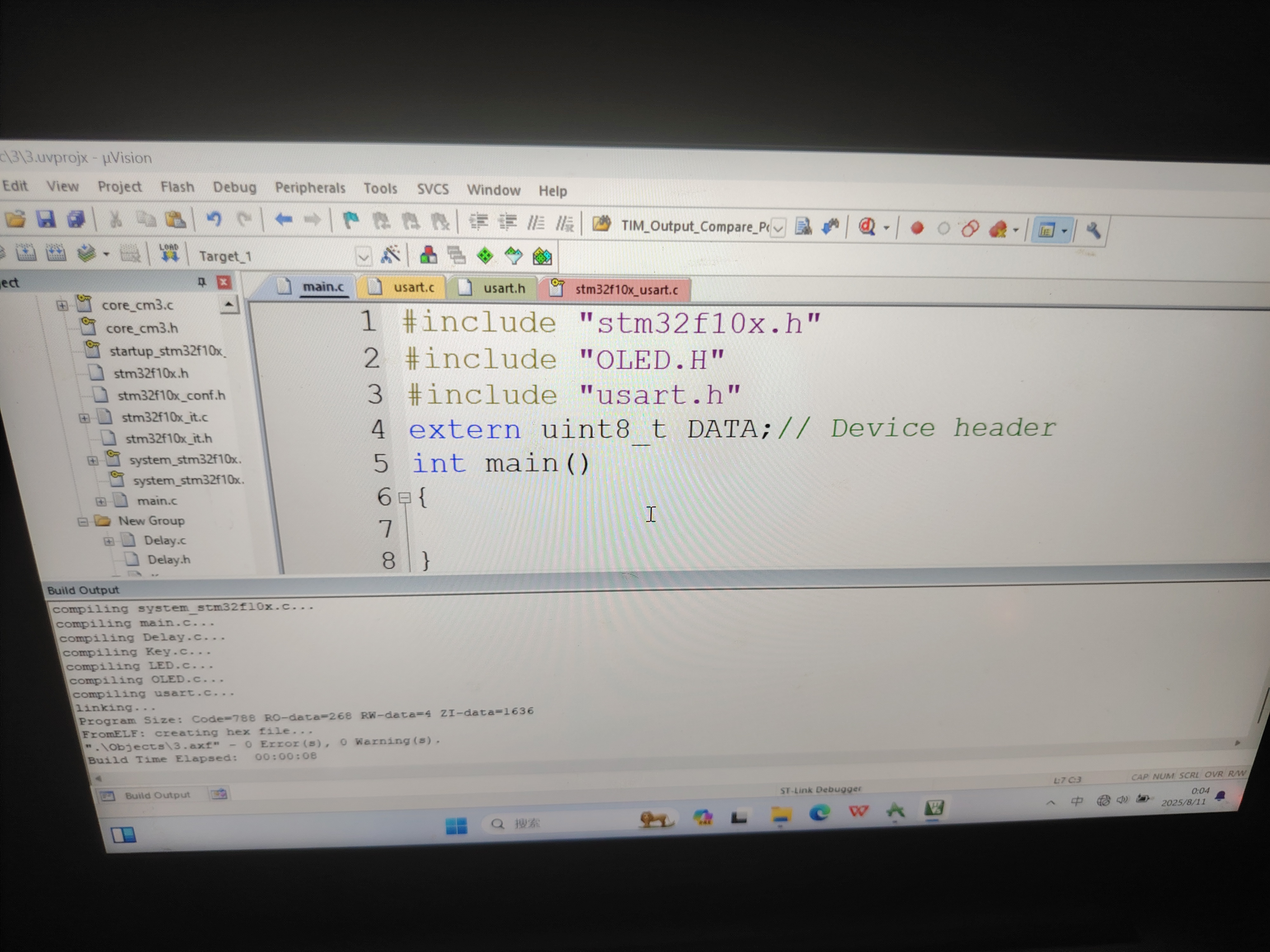The image size is (1270, 952).
Task: Collapse the New Group folder
Action: [x=83, y=521]
